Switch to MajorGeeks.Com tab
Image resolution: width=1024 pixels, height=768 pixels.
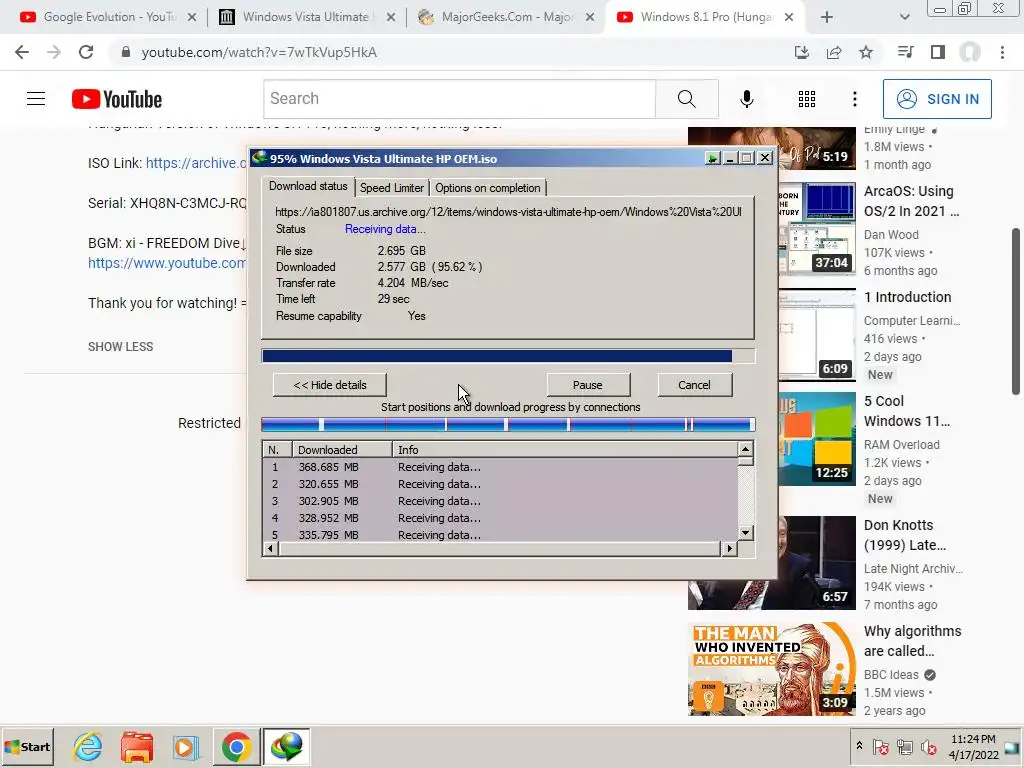pos(507,17)
